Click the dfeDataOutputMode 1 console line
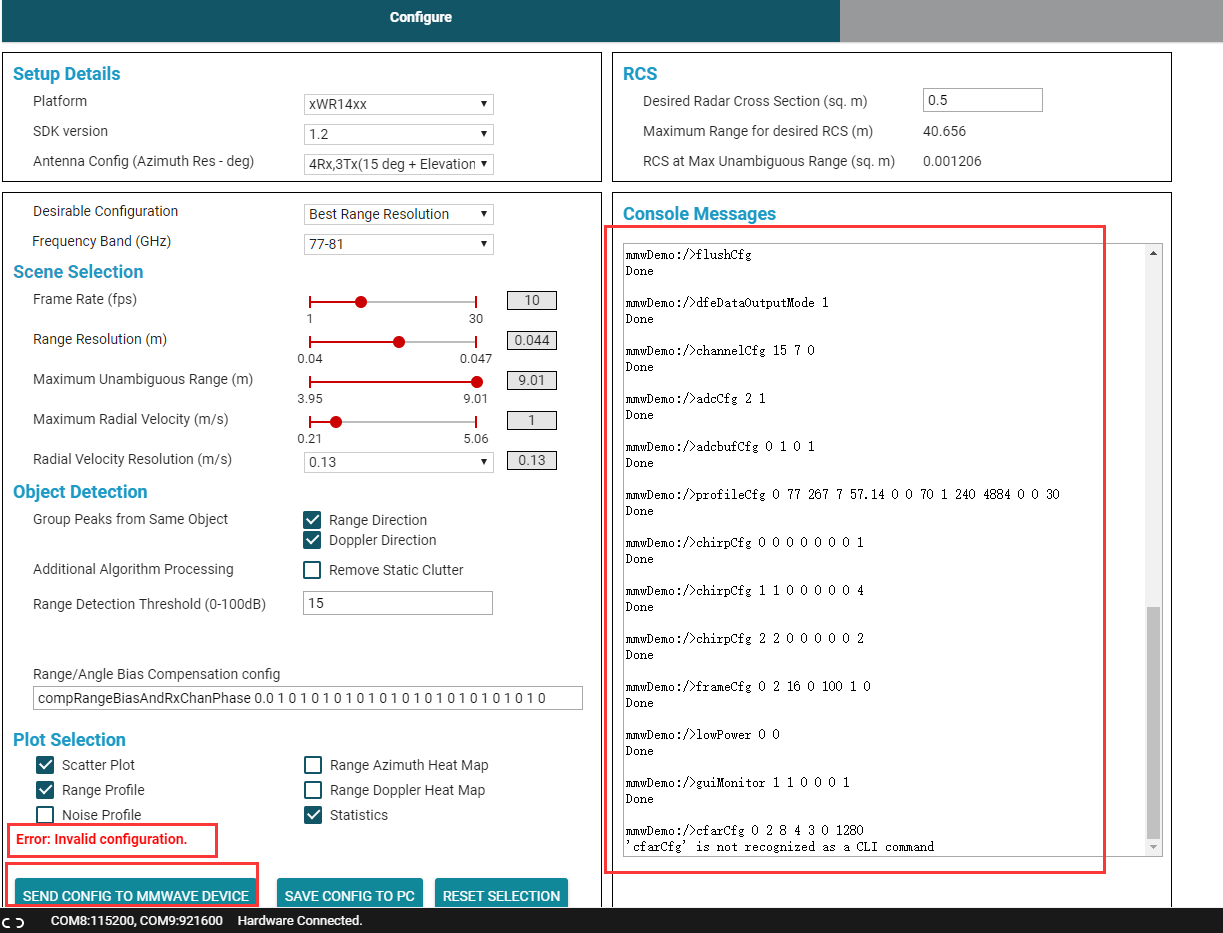The width and height of the screenshot is (1223, 933). (x=727, y=303)
